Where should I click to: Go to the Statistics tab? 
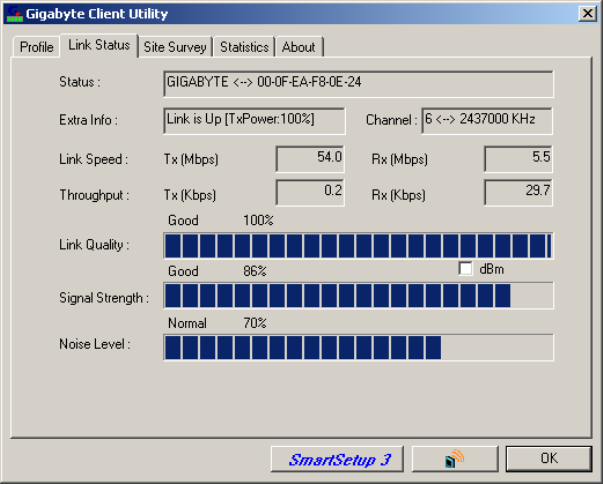[244, 47]
